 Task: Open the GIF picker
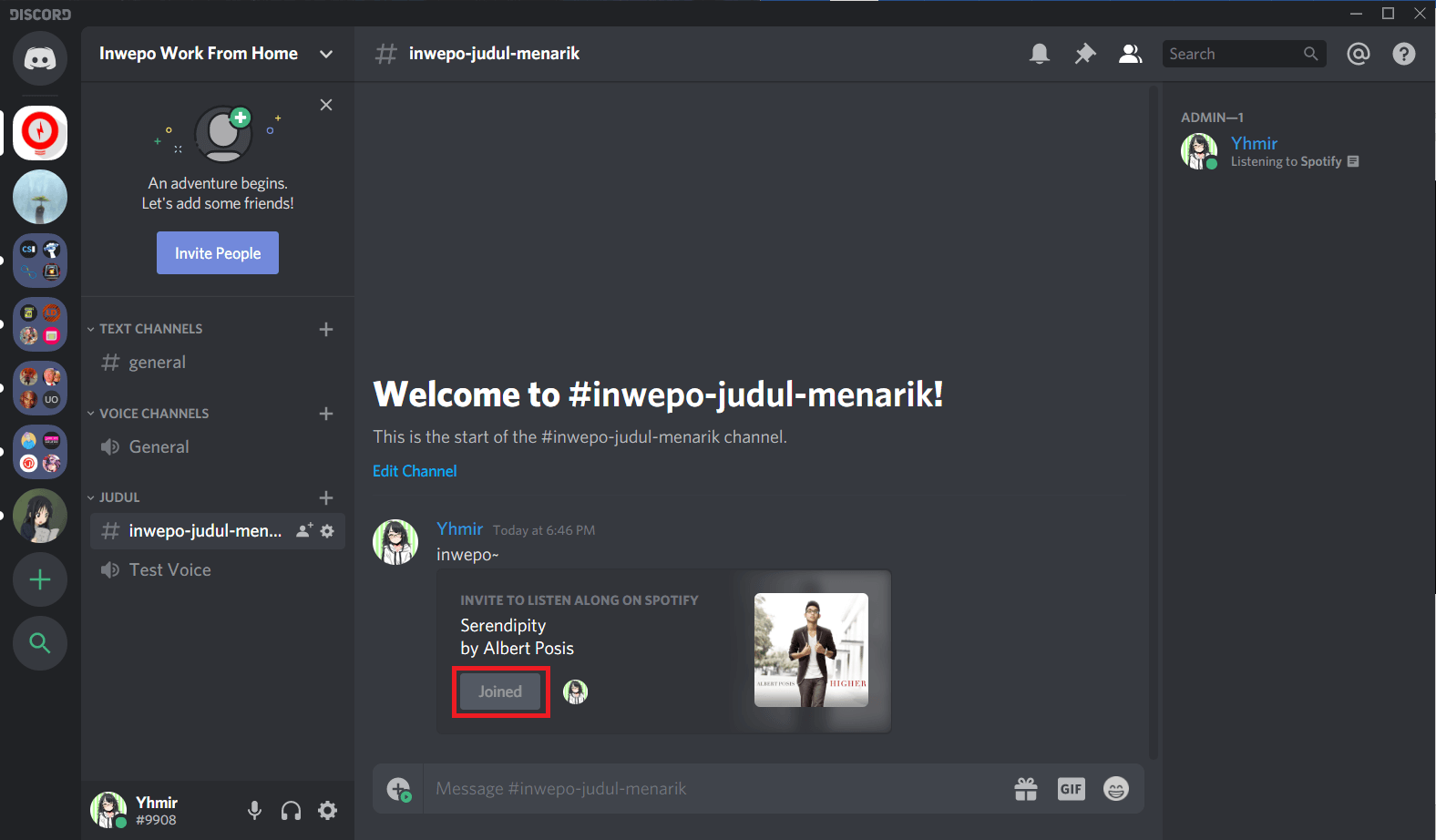pyautogui.click(x=1072, y=789)
